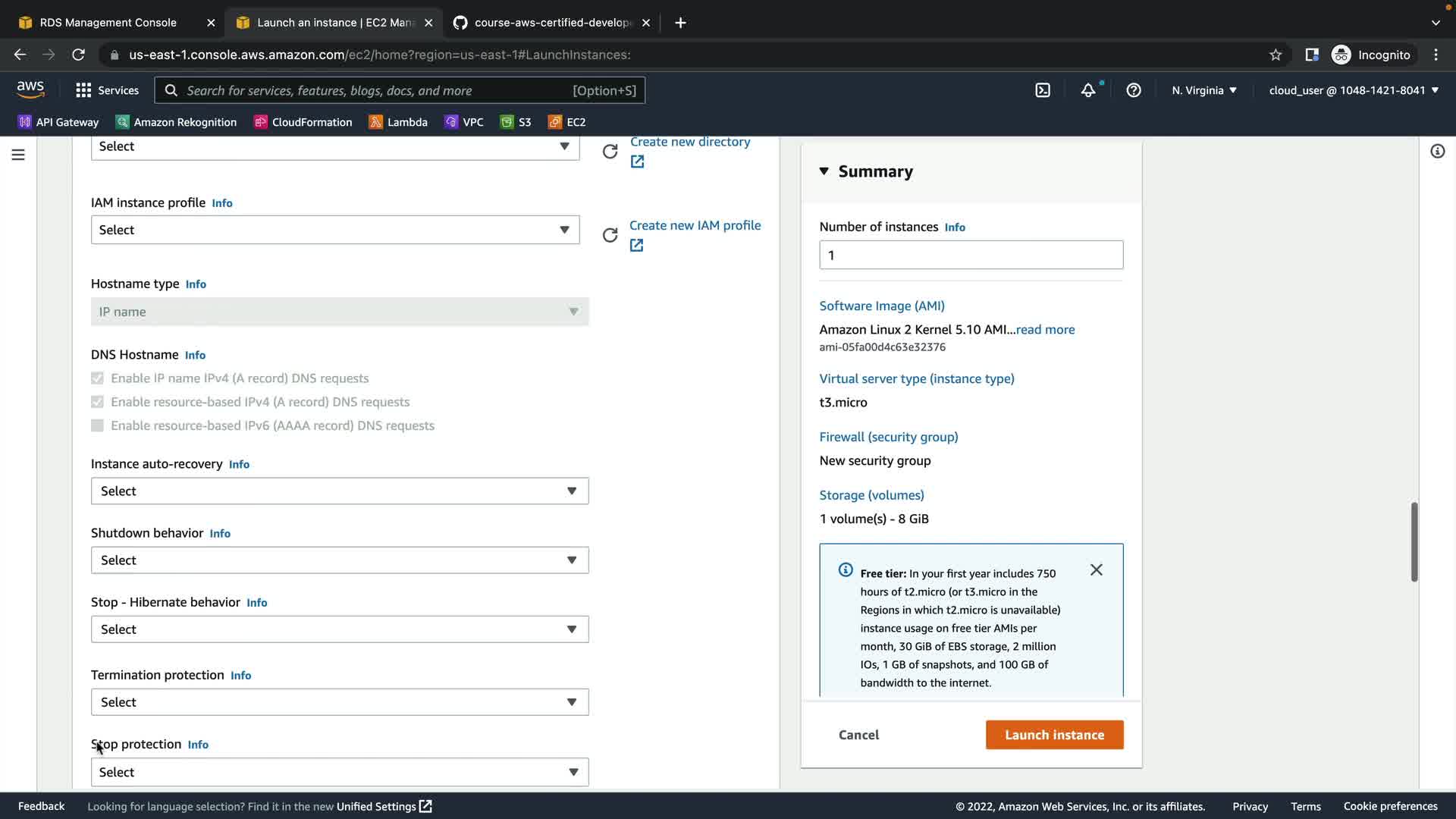Switch to the RDS Management Console tab
This screenshot has height=819, width=1456.
coord(108,23)
